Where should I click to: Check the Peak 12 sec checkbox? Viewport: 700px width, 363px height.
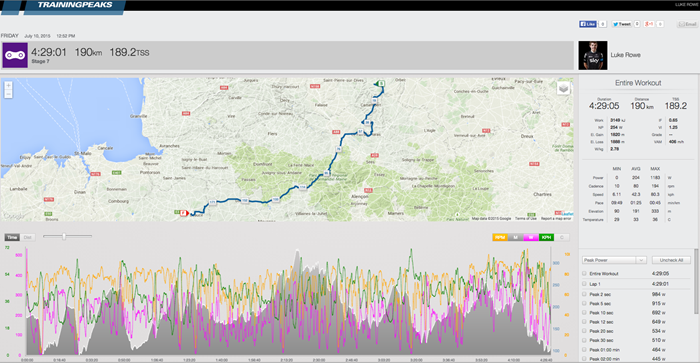[584, 321]
